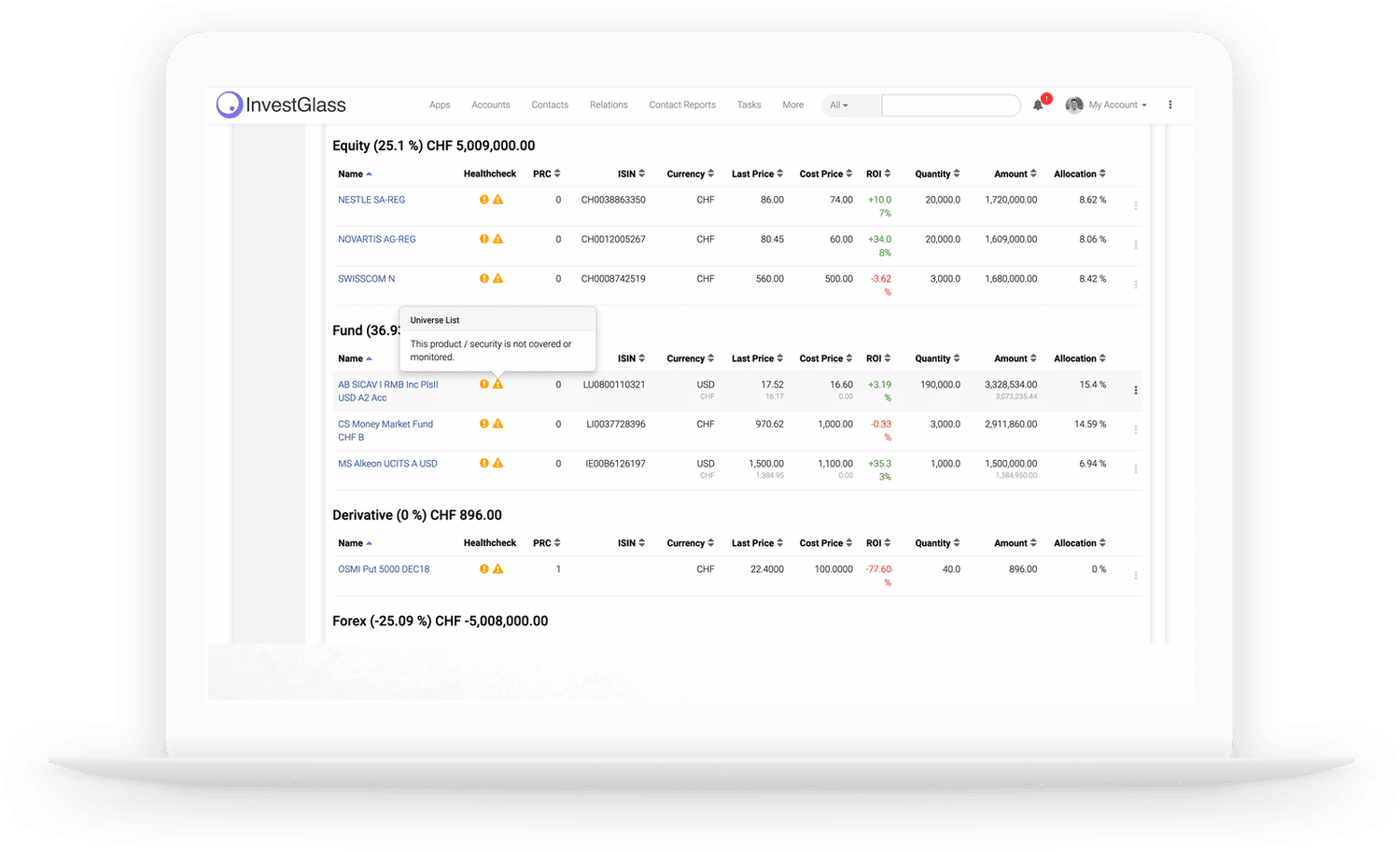This screenshot has height=852, width=1400.
Task: Click the Forex section heading
Action: [441, 621]
